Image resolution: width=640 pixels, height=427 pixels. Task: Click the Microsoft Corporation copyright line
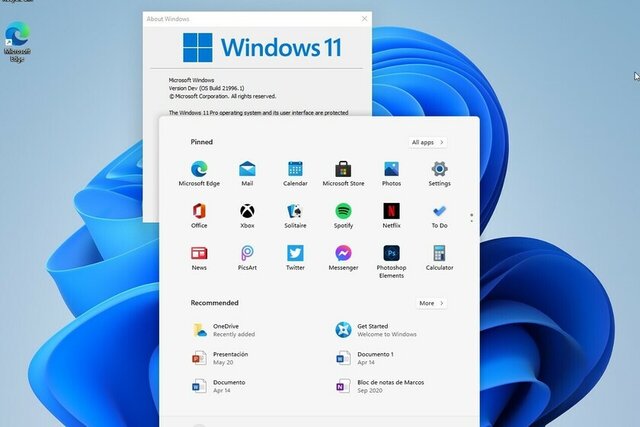pyautogui.click(x=222, y=96)
